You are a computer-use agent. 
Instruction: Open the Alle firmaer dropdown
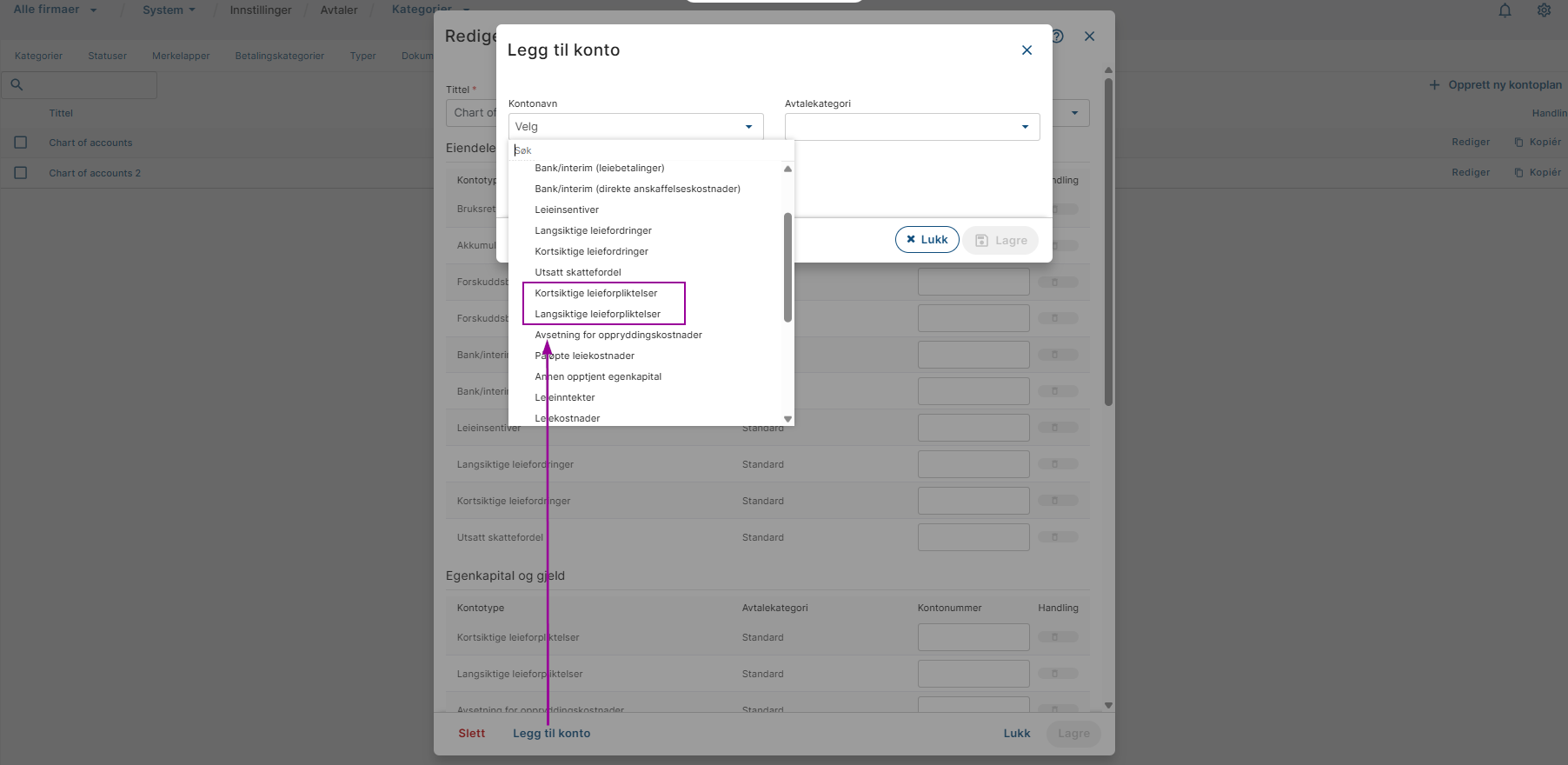(x=56, y=10)
